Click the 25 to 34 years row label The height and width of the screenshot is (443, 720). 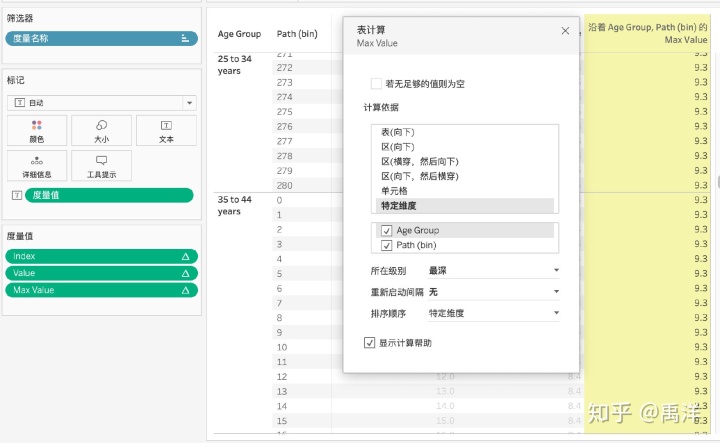pos(235,65)
